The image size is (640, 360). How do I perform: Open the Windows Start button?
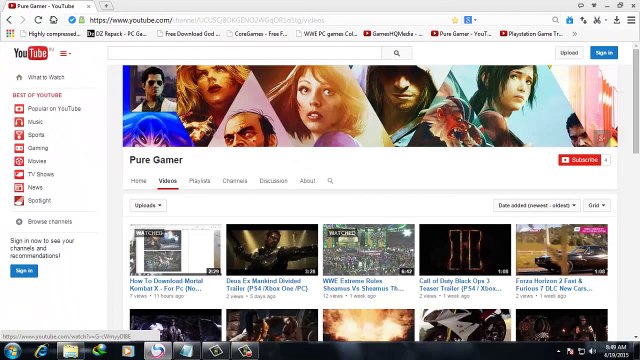click(11, 351)
